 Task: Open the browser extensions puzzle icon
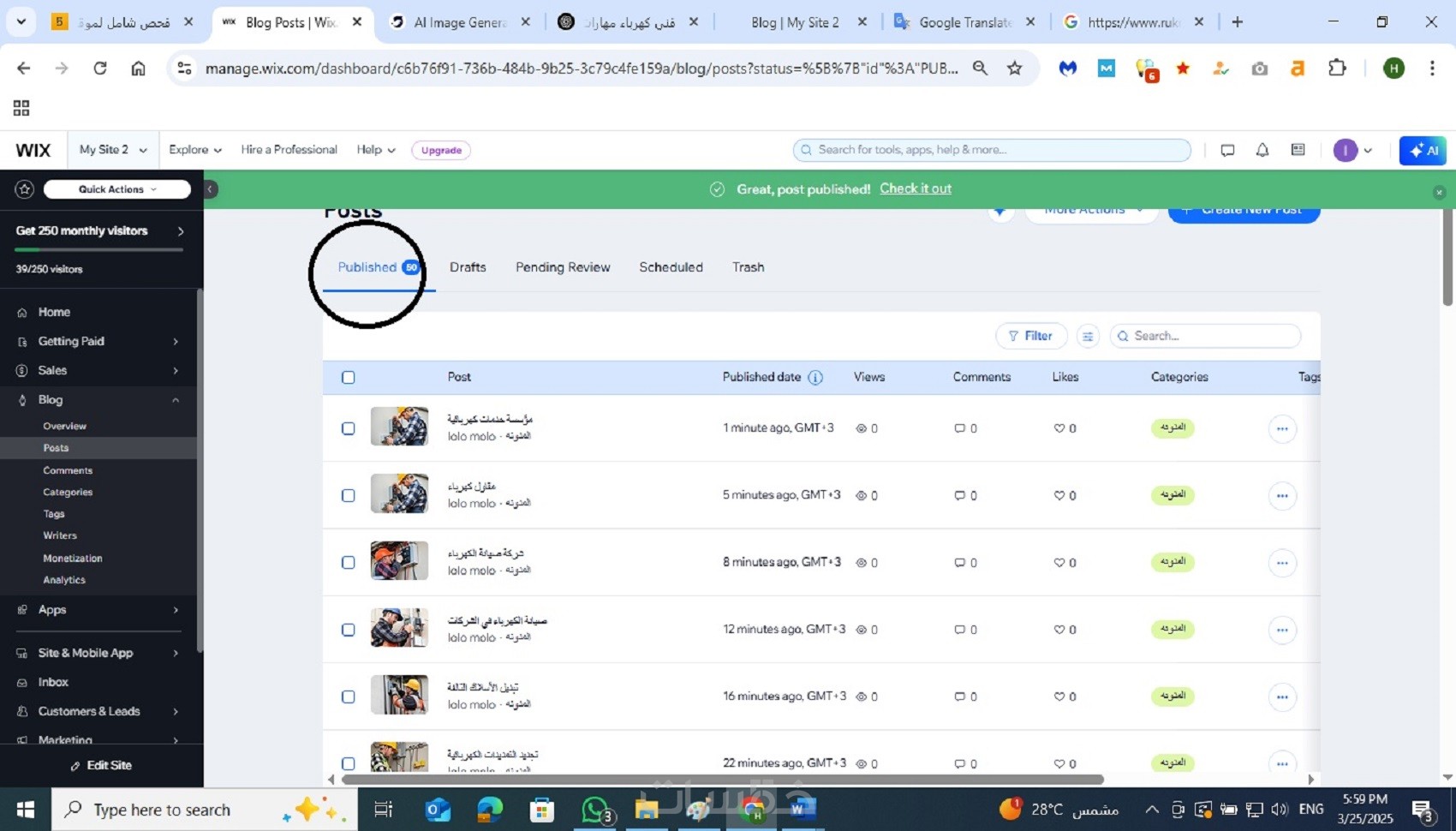tap(1337, 69)
